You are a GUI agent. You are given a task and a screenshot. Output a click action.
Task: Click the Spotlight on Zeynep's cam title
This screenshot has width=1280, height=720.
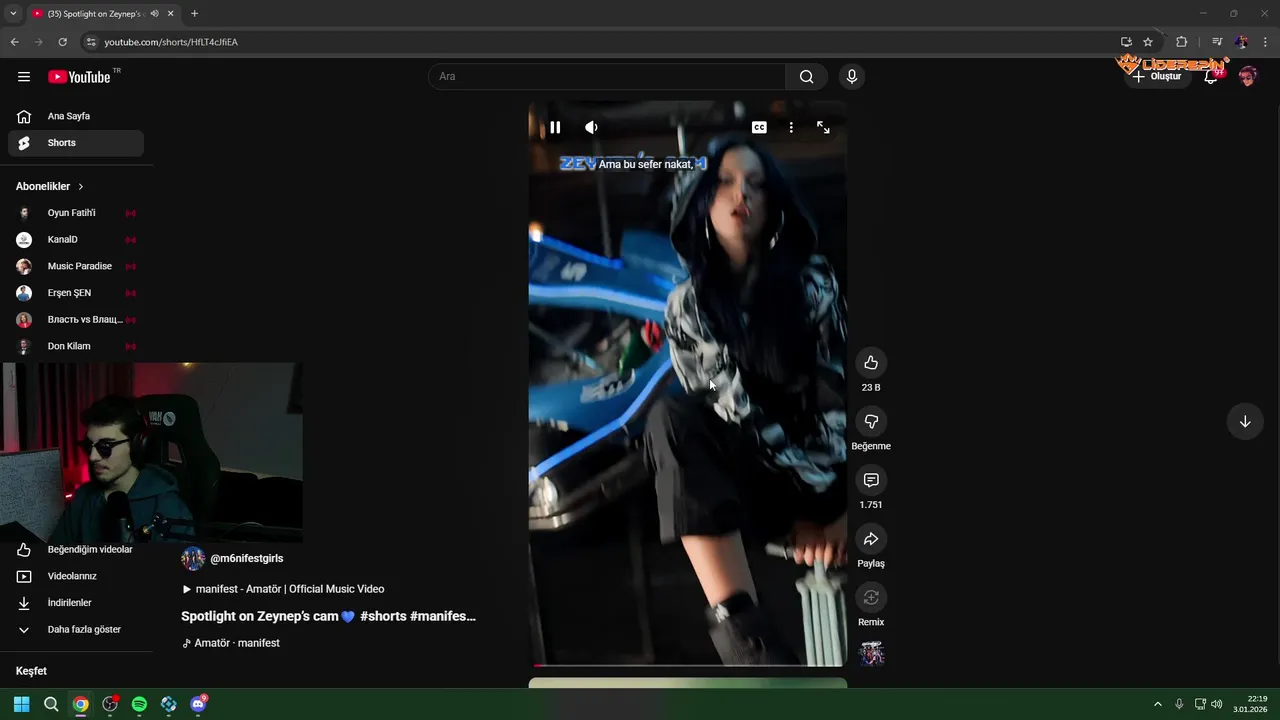click(328, 616)
